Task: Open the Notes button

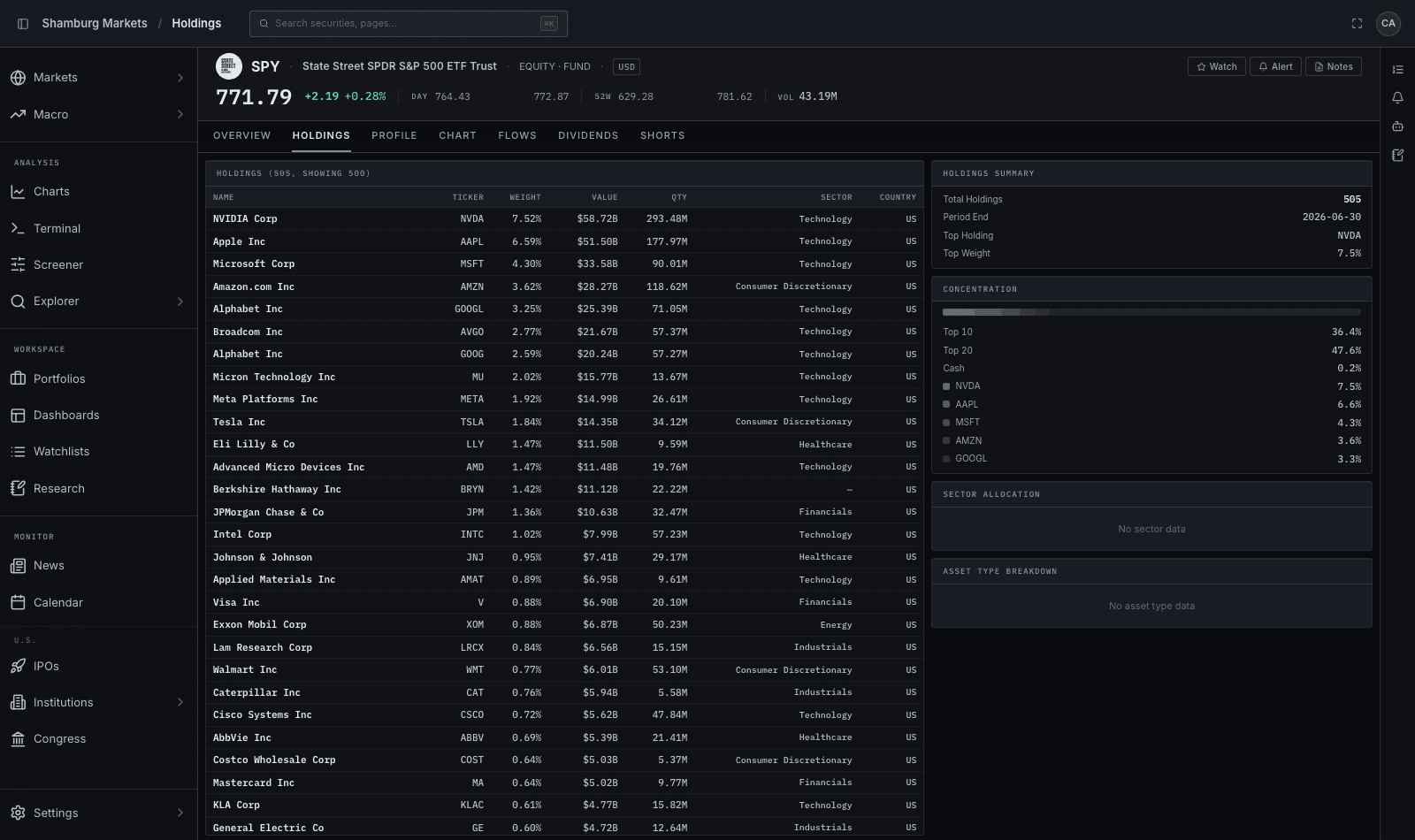Action: tap(1334, 66)
